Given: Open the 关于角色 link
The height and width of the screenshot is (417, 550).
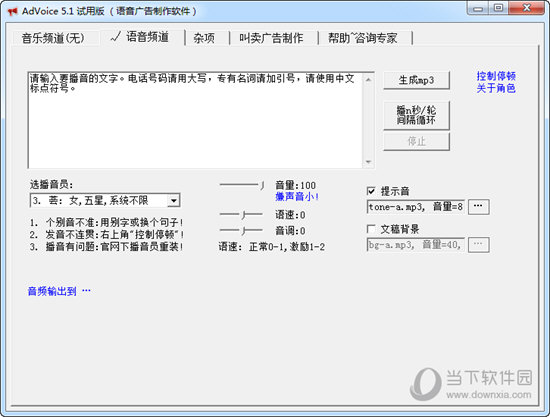Looking at the screenshot, I should [x=496, y=88].
